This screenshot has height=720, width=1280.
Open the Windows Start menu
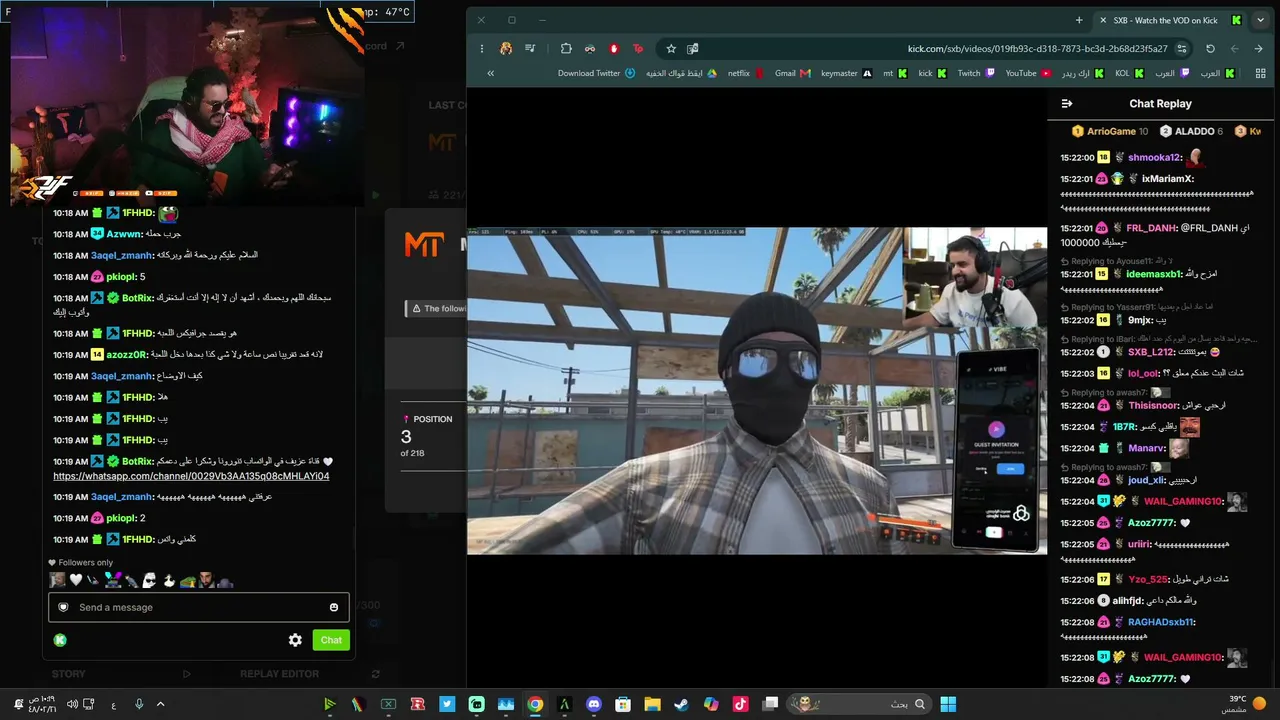[x=948, y=704]
